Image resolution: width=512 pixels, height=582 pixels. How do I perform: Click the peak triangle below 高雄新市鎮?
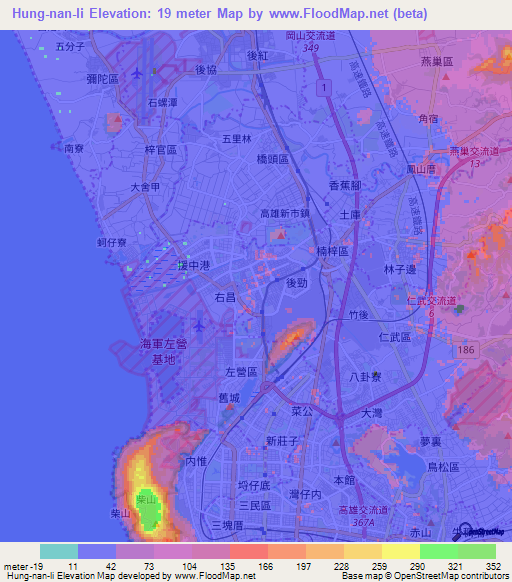[281, 235]
